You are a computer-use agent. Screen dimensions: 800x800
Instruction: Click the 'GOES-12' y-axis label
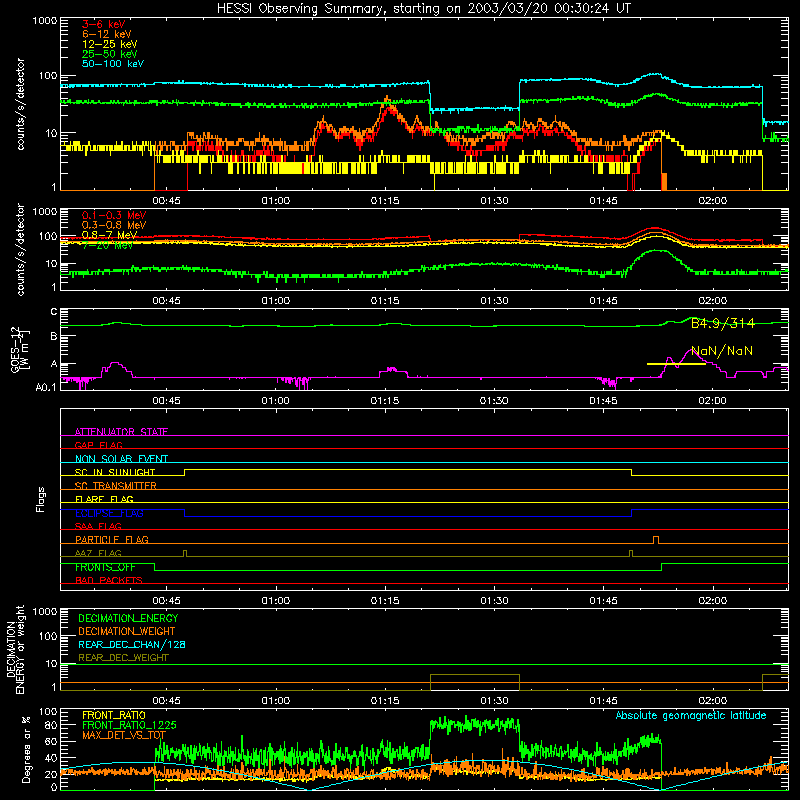tap(16, 350)
